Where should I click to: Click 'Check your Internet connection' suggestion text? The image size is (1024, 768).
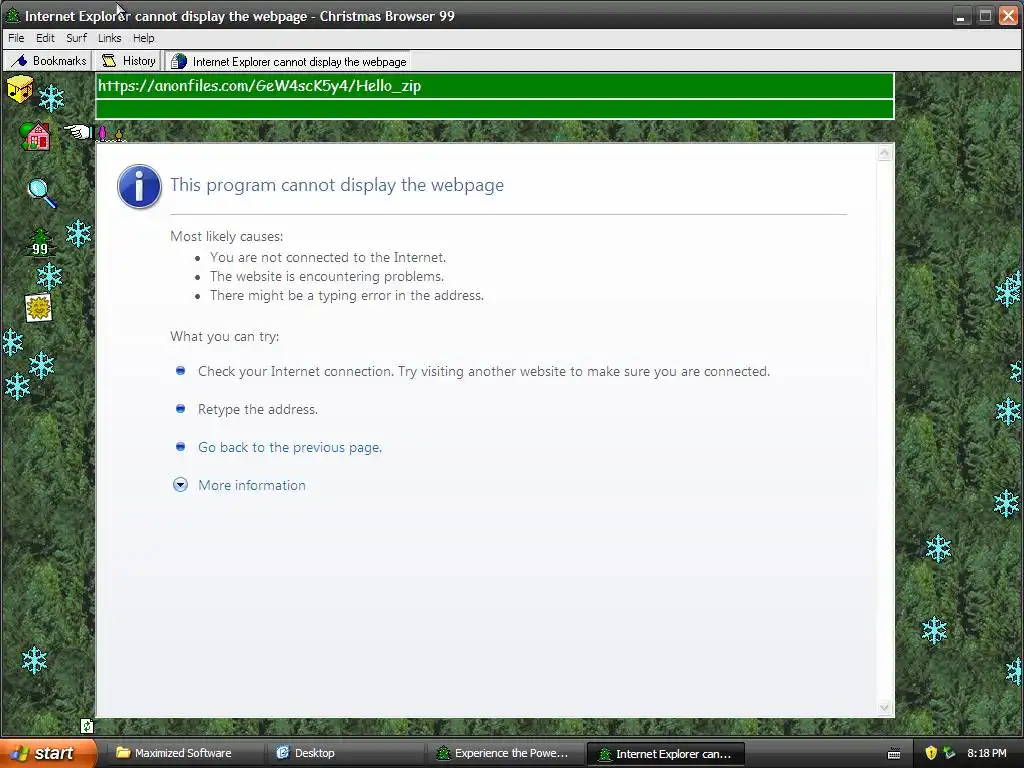point(484,372)
